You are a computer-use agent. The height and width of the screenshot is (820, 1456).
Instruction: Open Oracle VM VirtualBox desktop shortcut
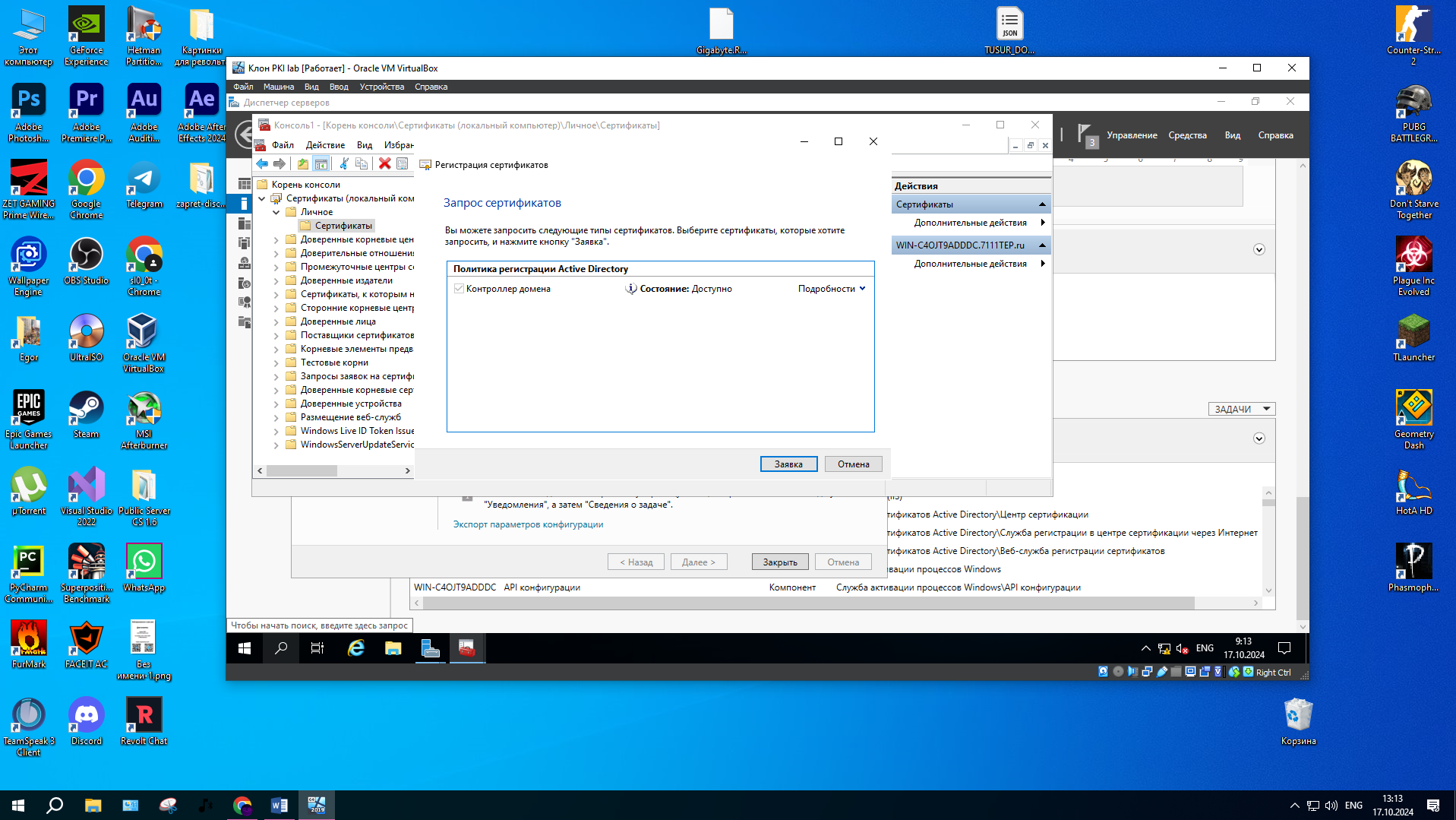click(x=144, y=343)
